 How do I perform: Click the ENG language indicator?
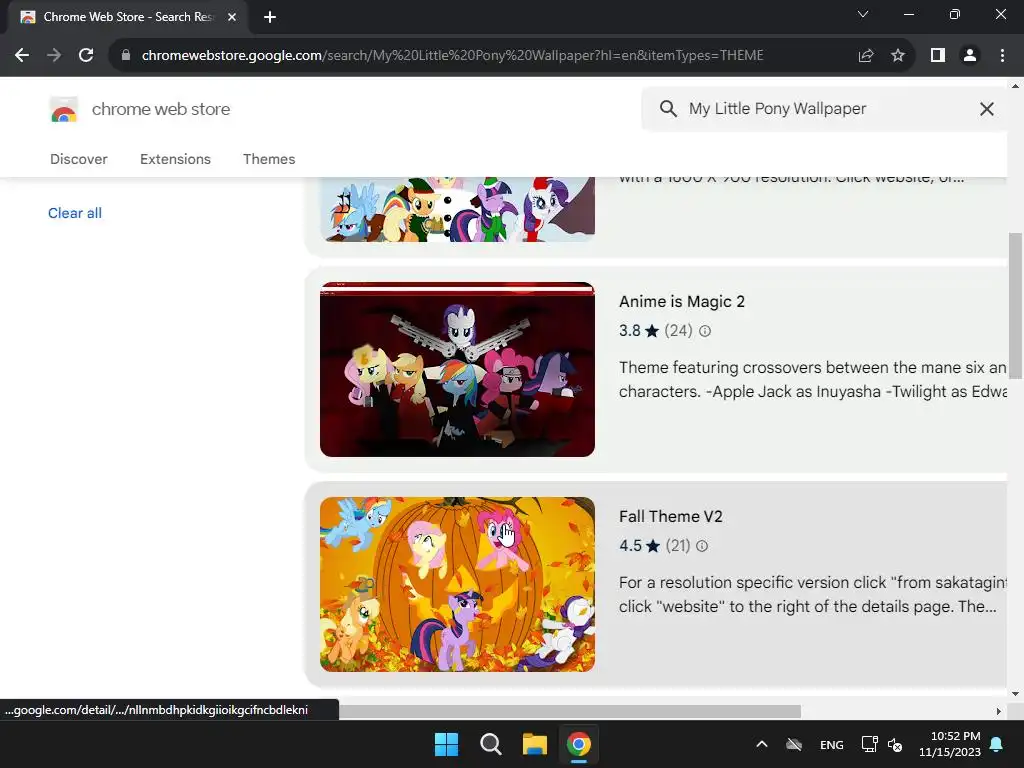pyautogui.click(x=831, y=745)
